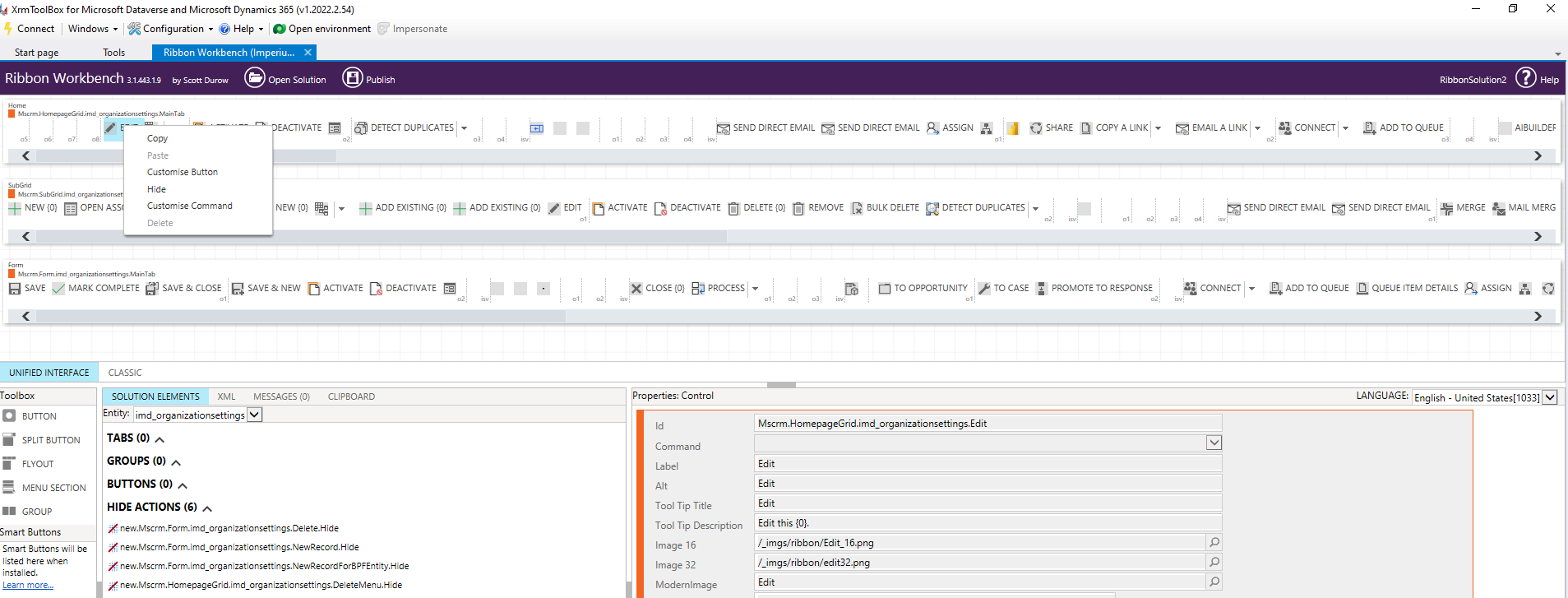Viewport: 1568px width, 598px height.
Task: Open the Help question mark icon
Action: (1525, 78)
